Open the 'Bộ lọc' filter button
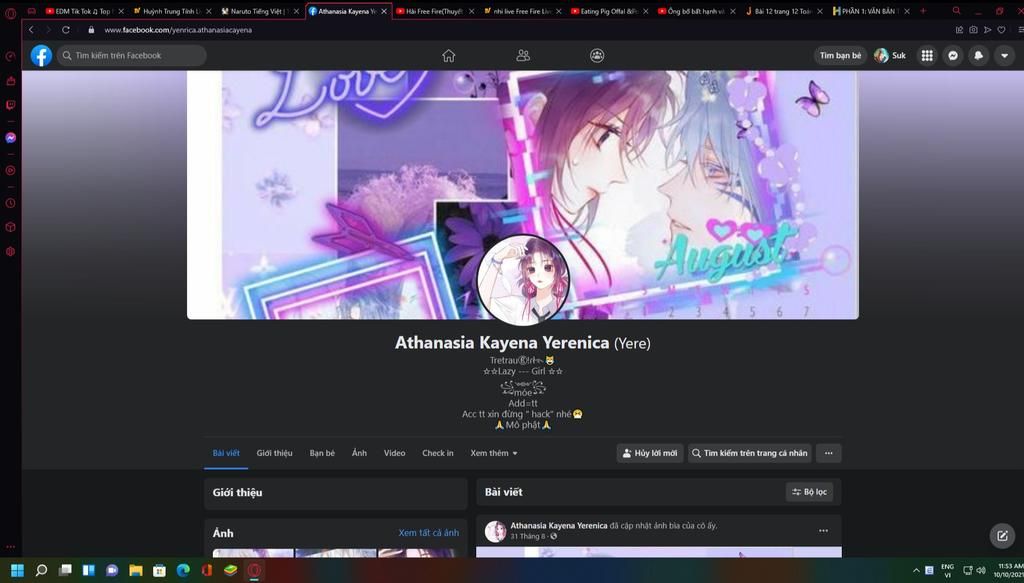The width and height of the screenshot is (1024, 583). 809,492
